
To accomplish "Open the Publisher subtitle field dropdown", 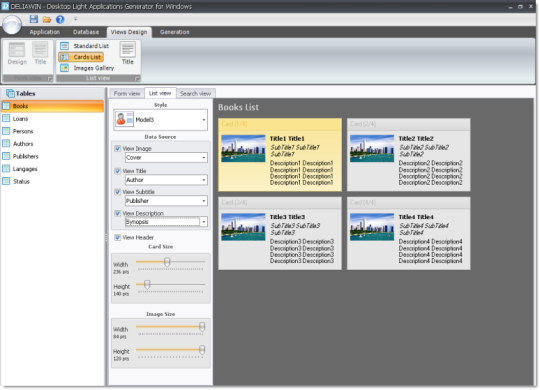I will [x=166, y=201].
